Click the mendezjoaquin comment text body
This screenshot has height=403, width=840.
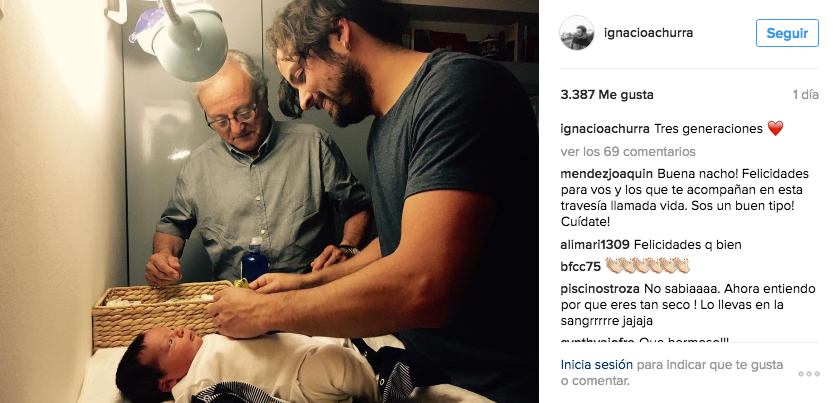tap(681, 198)
